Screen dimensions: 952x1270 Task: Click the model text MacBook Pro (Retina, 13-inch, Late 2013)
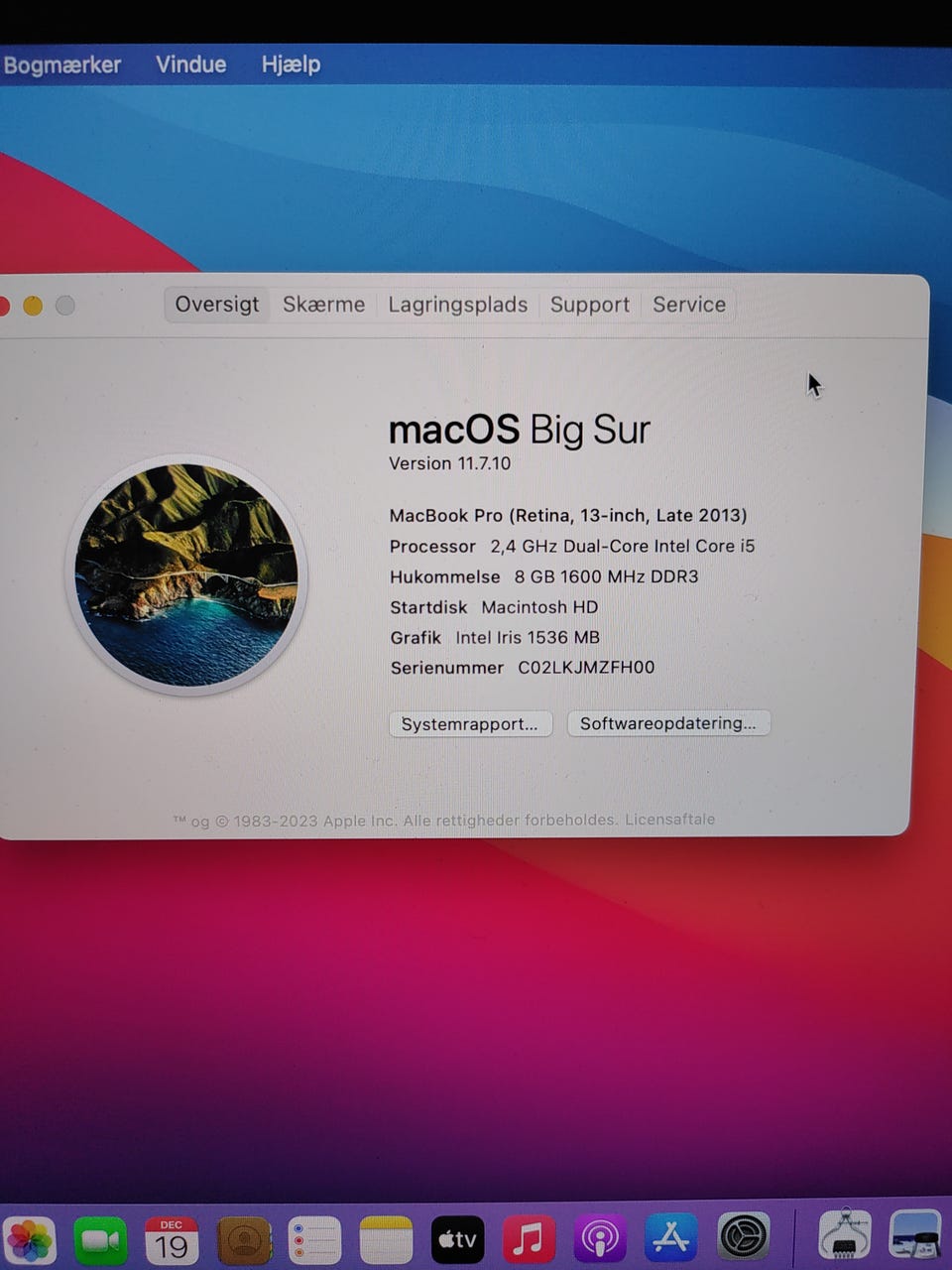click(568, 515)
